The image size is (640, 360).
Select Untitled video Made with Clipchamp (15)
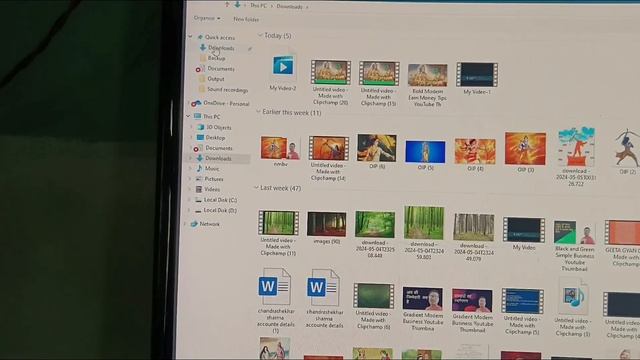pyautogui.click(x=379, y=73)
